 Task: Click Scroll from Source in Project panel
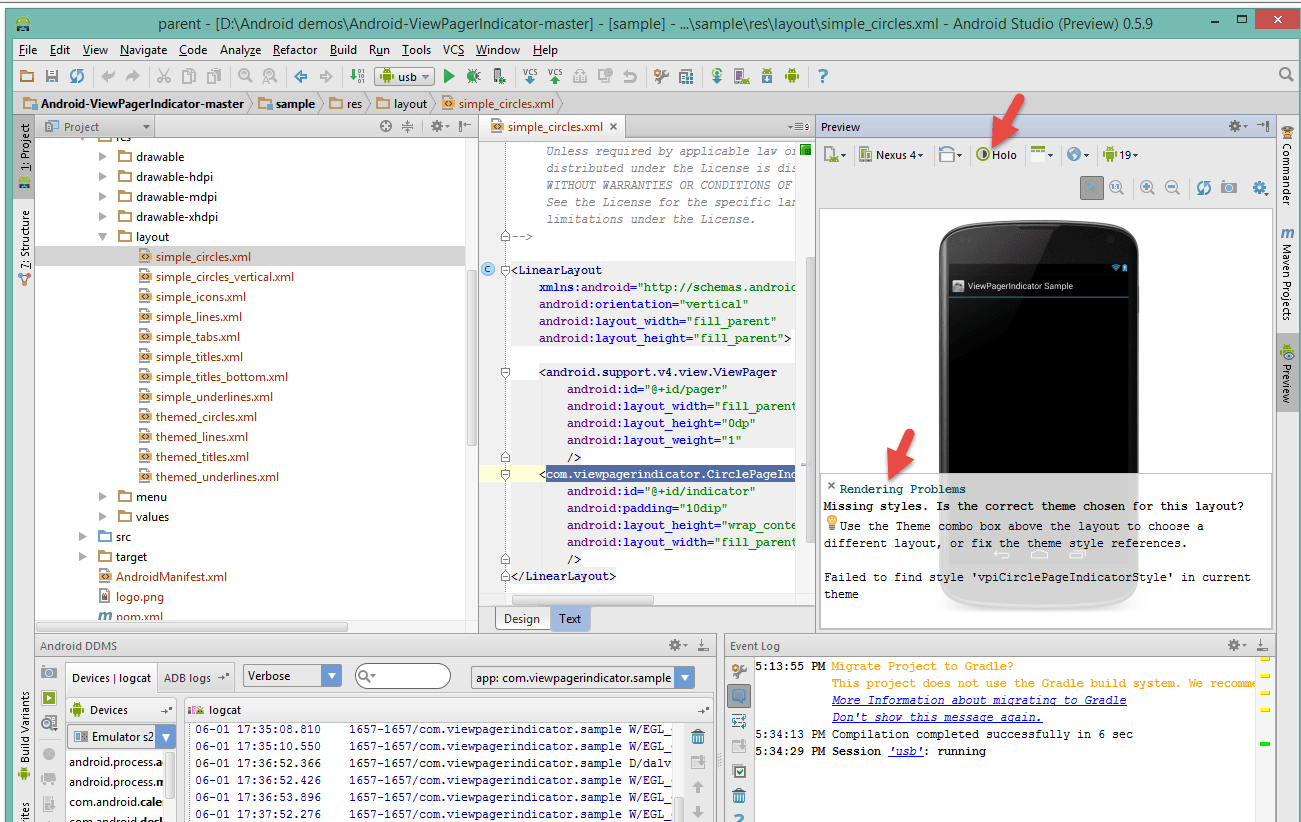[386, 127]
